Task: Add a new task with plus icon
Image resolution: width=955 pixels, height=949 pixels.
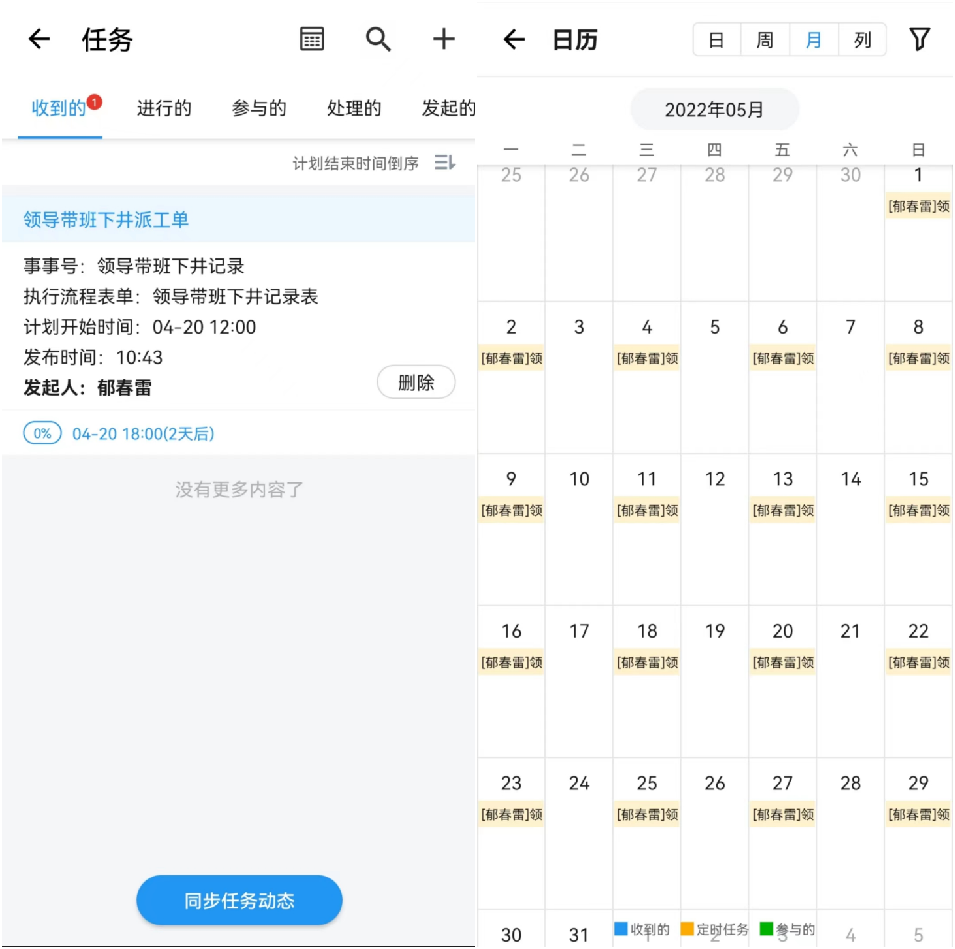Action: [443, 40]
